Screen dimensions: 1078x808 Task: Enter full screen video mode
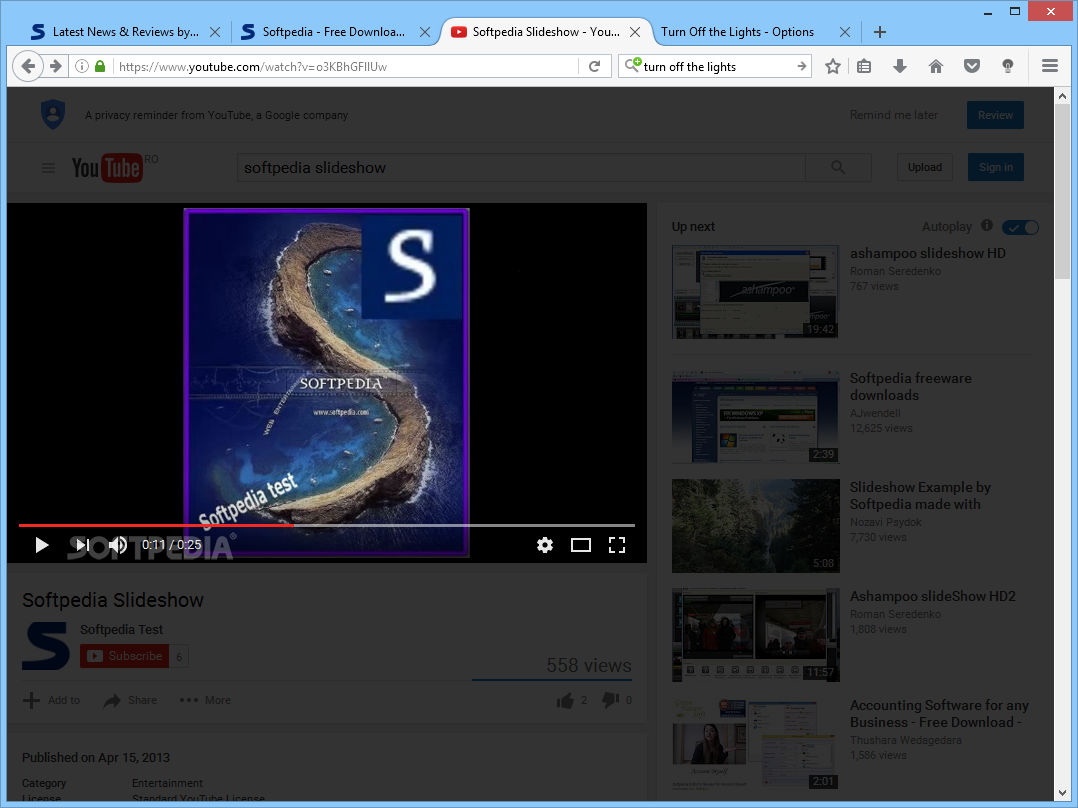(x=617, y=545)
